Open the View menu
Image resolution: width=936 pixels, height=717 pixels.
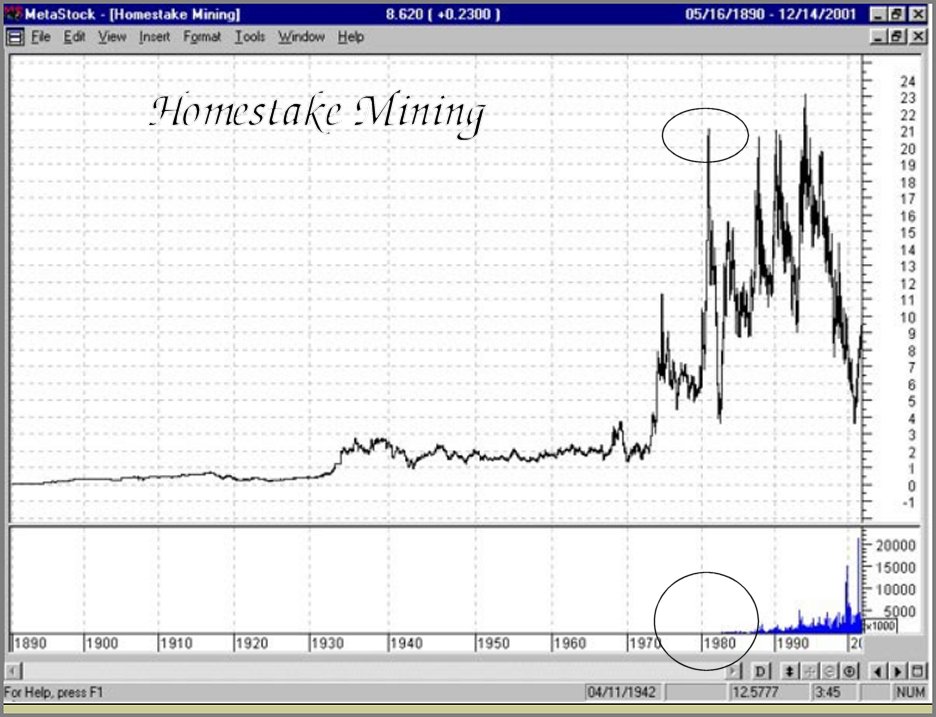point(112,37)
